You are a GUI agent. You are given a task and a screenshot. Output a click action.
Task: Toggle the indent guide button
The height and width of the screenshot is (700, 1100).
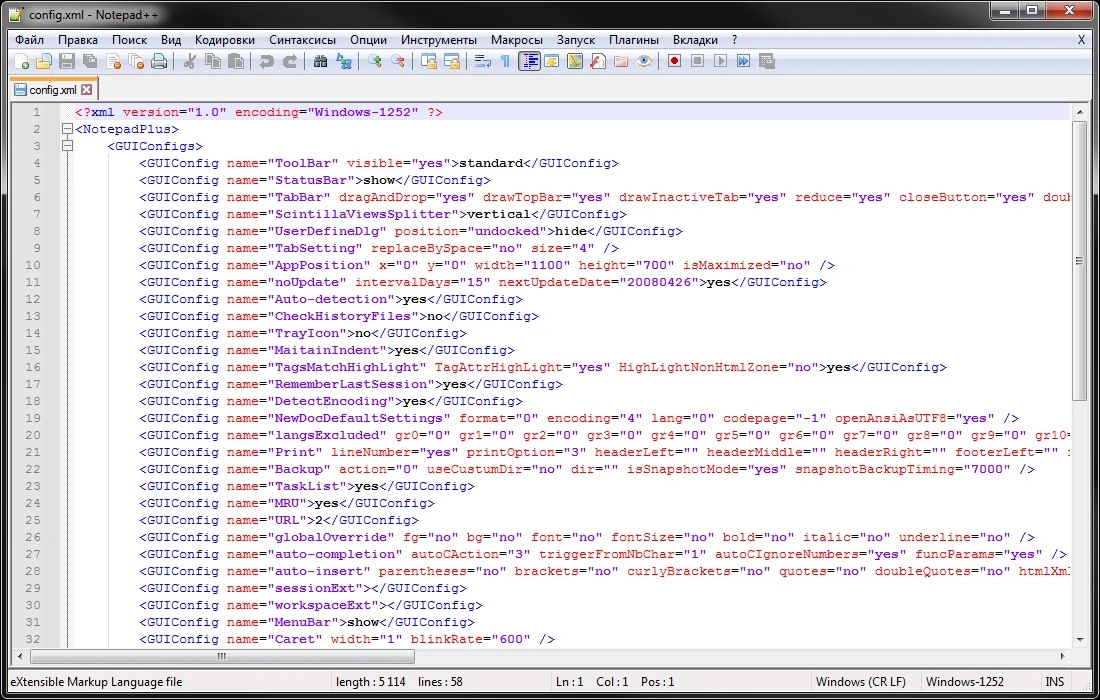pos(528,62)
